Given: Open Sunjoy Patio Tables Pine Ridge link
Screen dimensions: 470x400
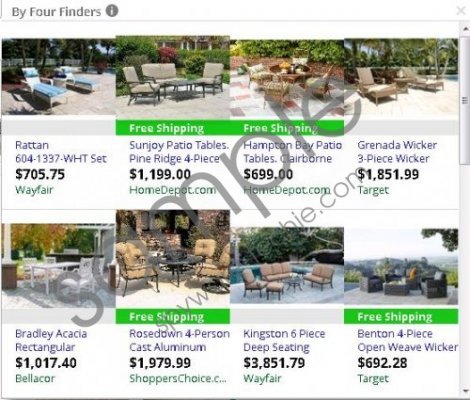Looking at the screenshot, I should pyautogui.click(x=179, y=152).
